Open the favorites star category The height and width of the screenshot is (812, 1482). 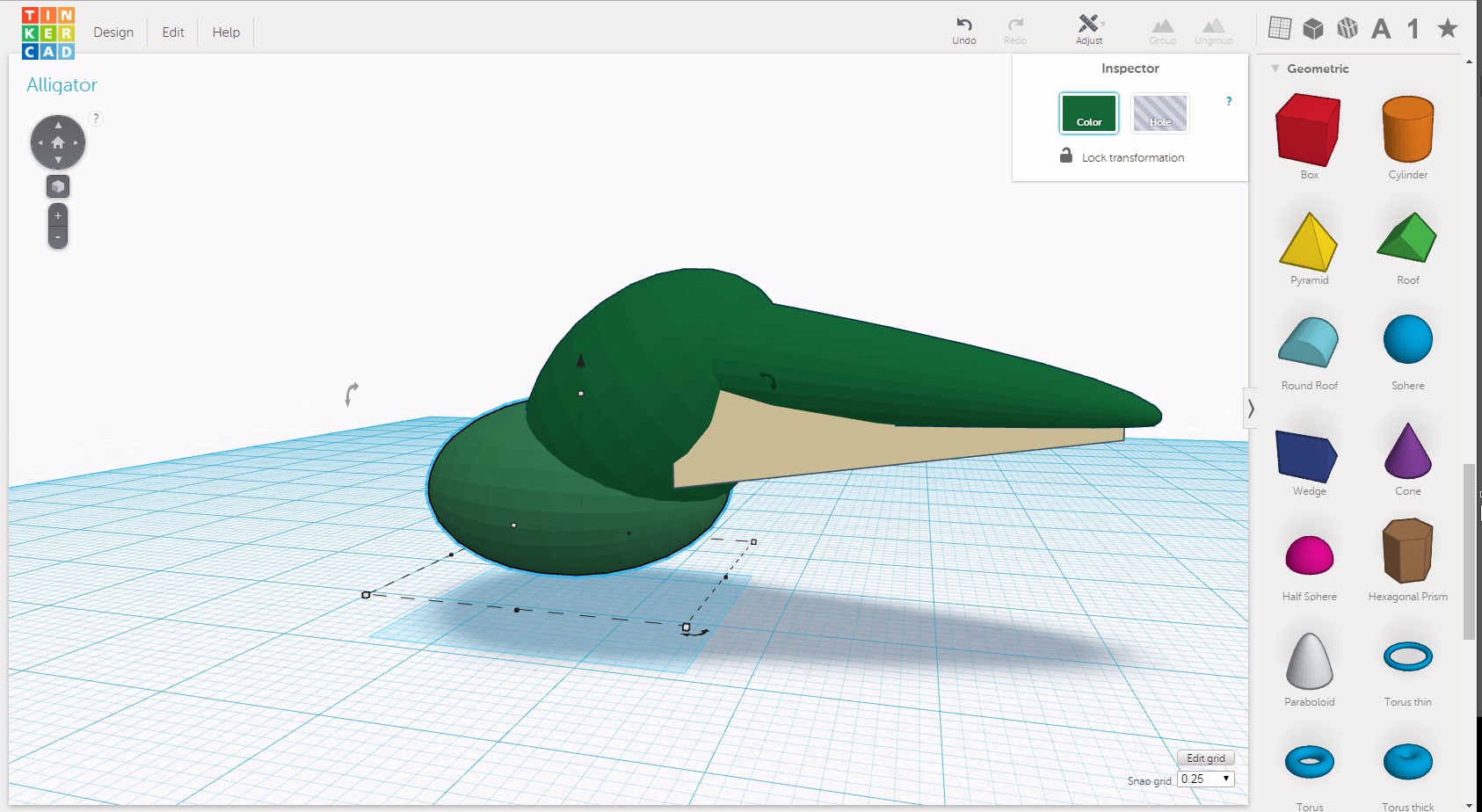pos(1447,28)
